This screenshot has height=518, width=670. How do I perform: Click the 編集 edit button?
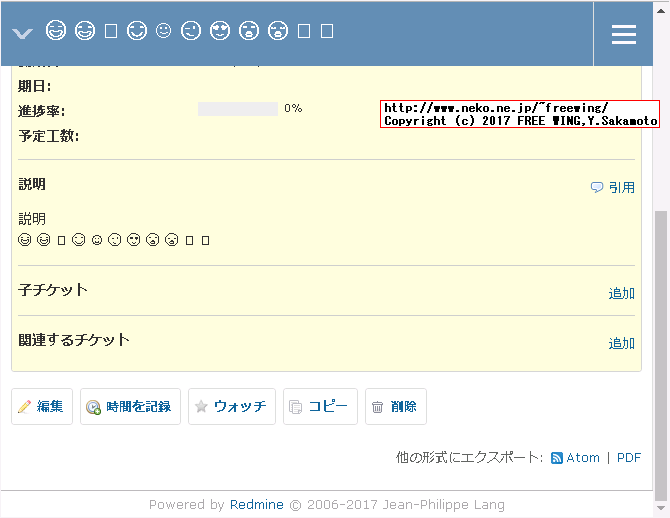click(x=42, y=406)
